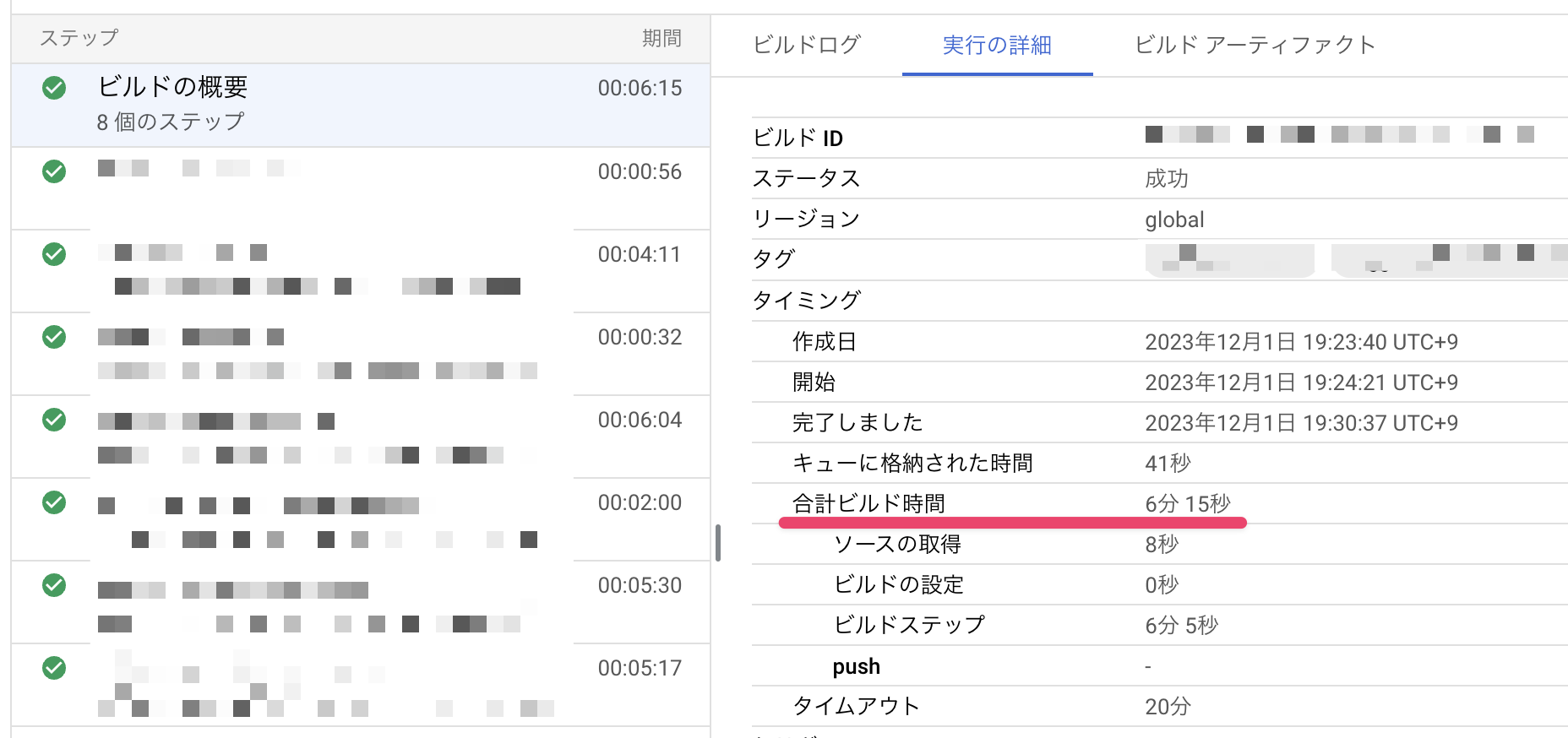The image size is (1568, 738).
Task: Click the success icon of the 00:00:56 step
Action: click(54, 171)
